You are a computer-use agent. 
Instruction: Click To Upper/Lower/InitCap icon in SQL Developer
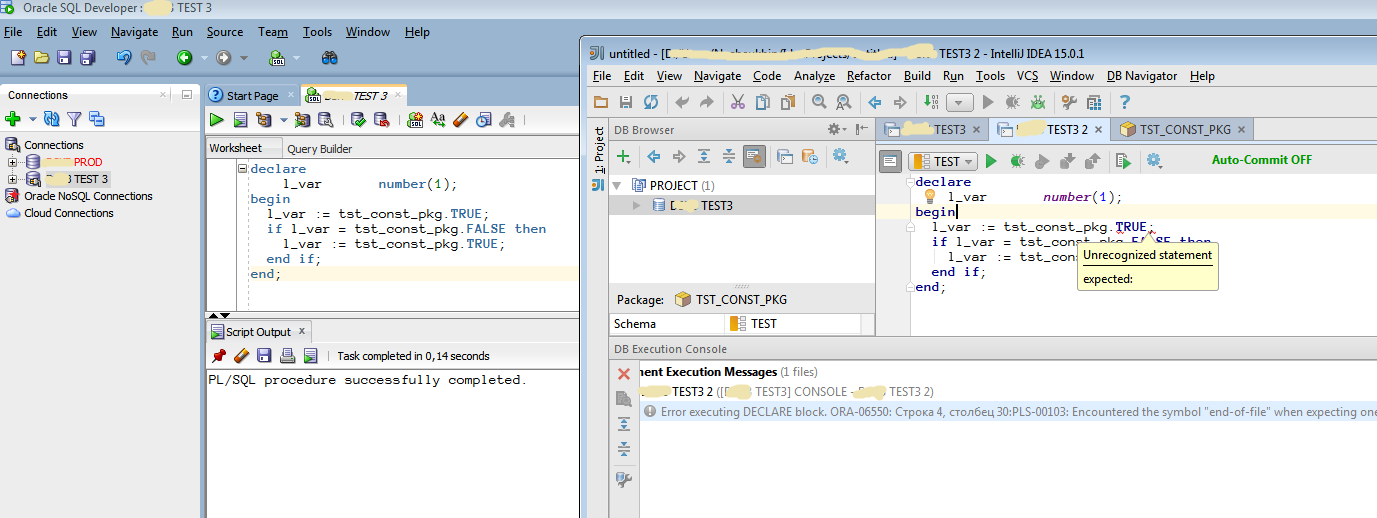pos(438,120)
